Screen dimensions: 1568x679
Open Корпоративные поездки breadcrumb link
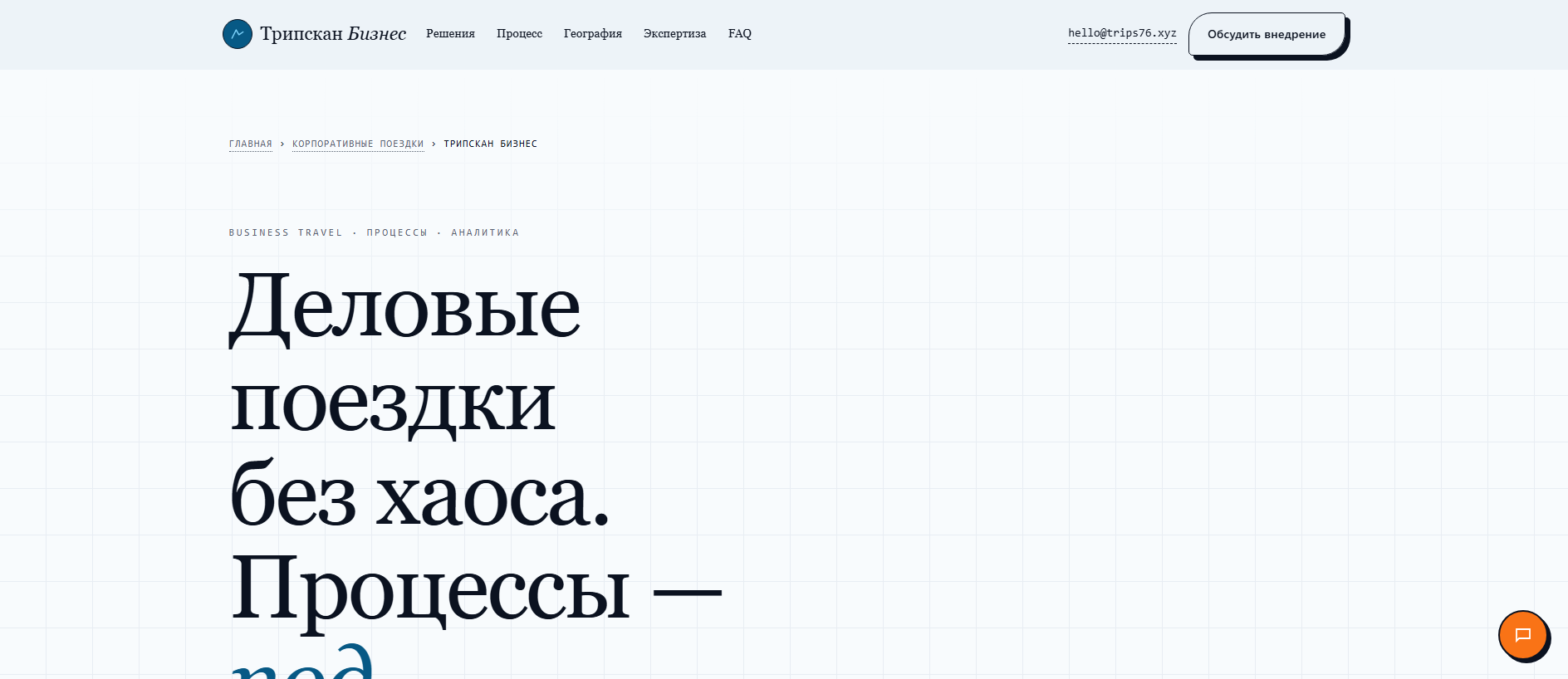pos(358,144)
